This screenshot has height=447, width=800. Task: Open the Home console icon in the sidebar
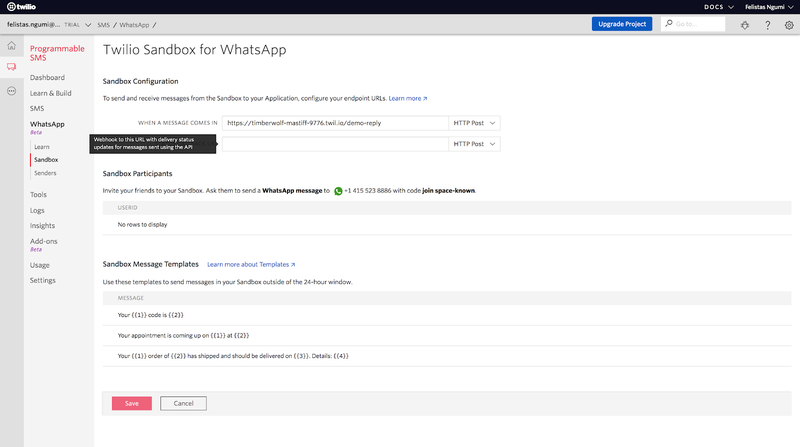point(11,46)
